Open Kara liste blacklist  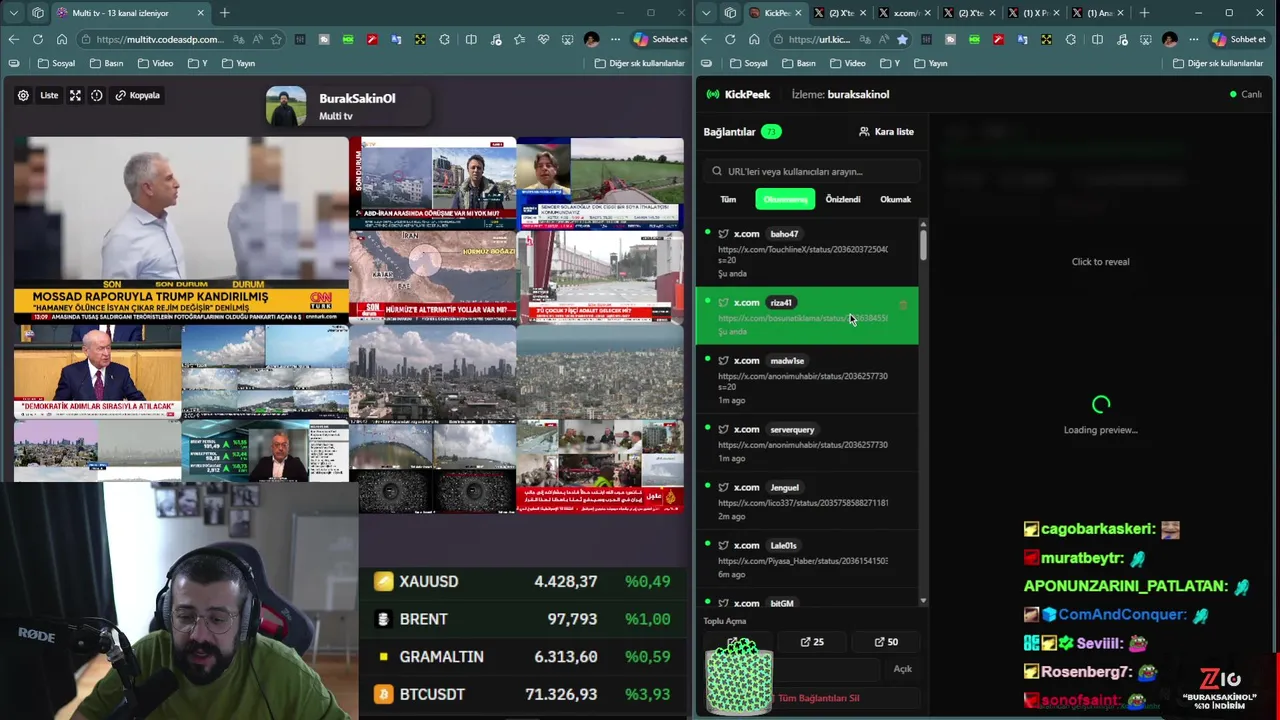pos(886,132)
